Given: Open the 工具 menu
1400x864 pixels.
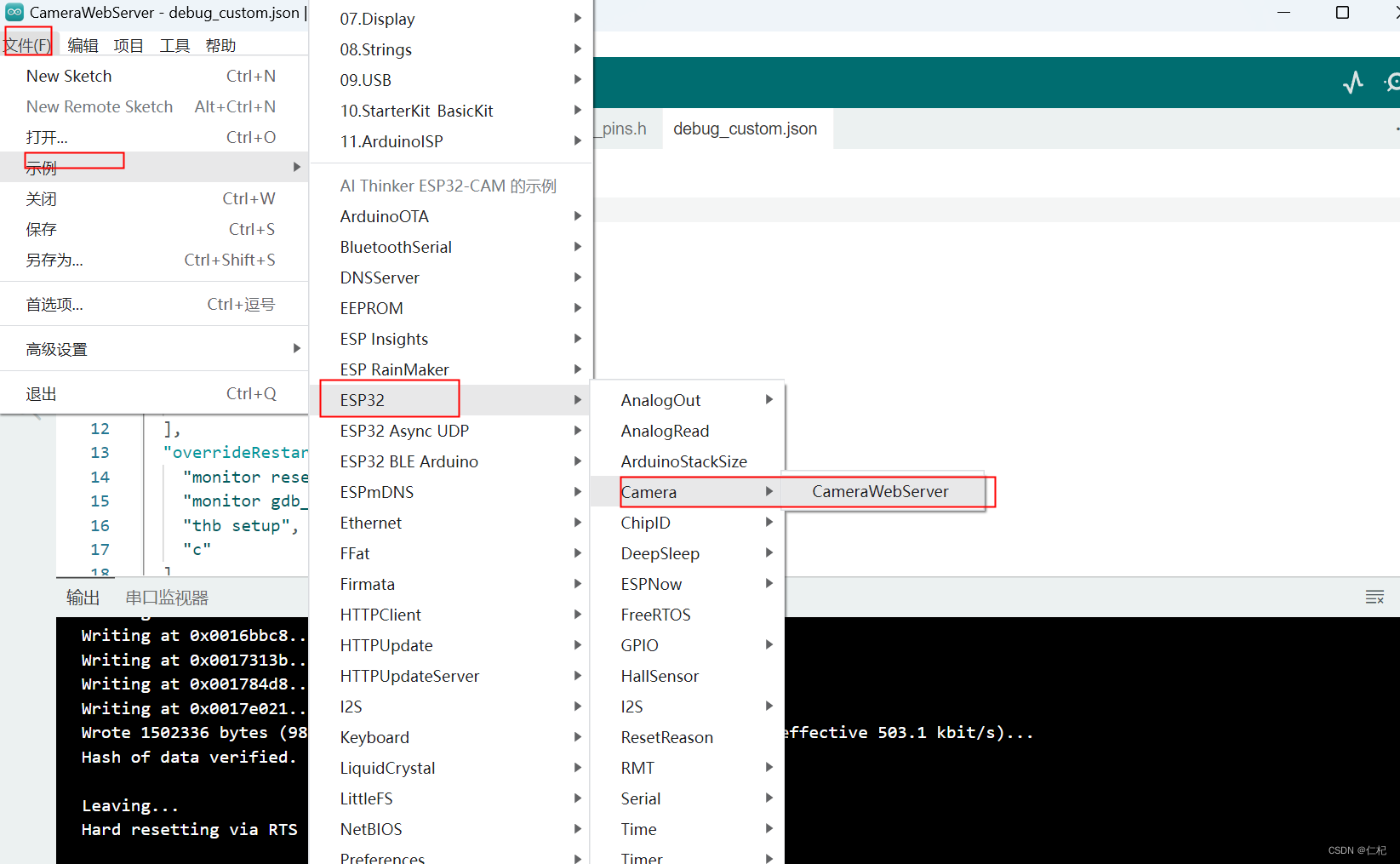Looking at the screenshot, I should (174, 45).
